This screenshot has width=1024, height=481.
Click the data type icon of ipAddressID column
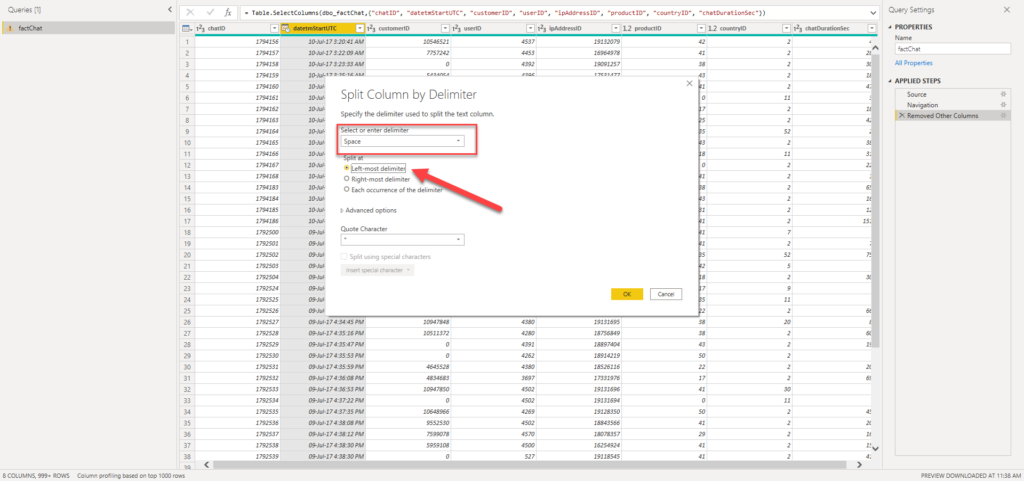point(542,28)
